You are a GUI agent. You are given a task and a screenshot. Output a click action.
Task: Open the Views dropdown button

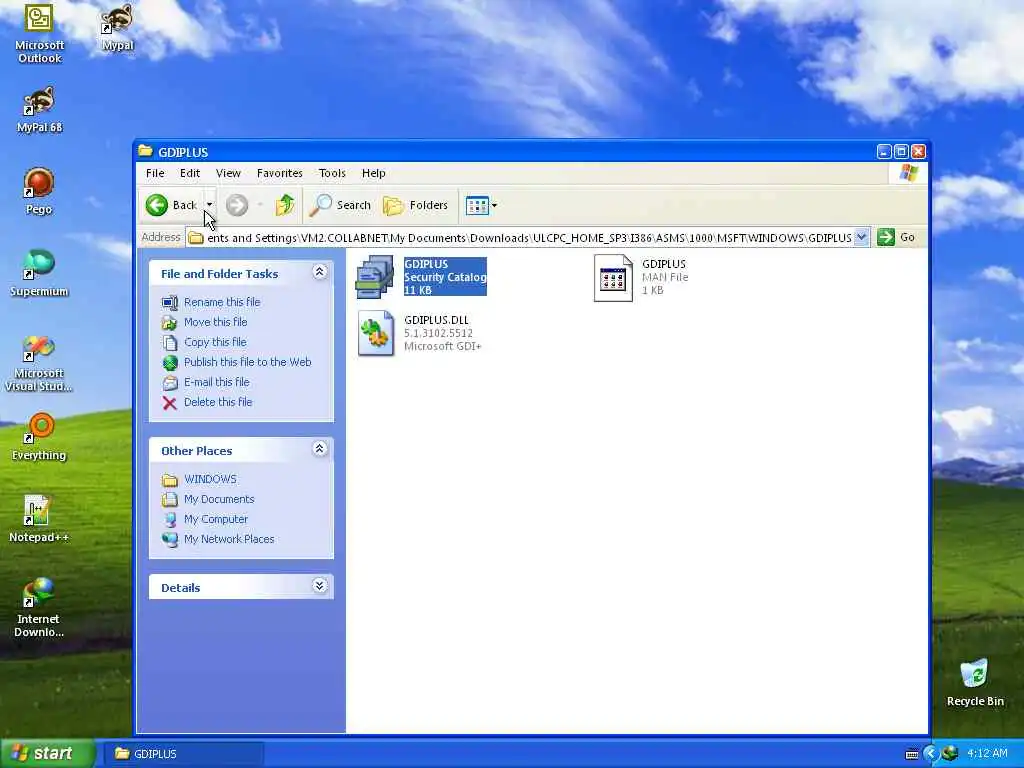point(481,205)
